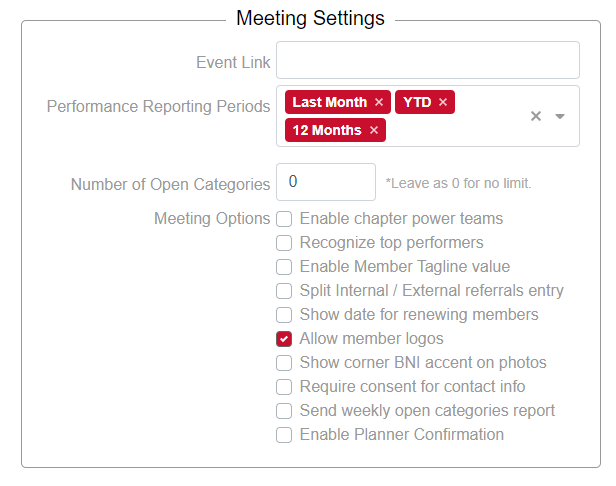Click the Last Month period tag
616x486 pixels.
[x=329, y=102]
